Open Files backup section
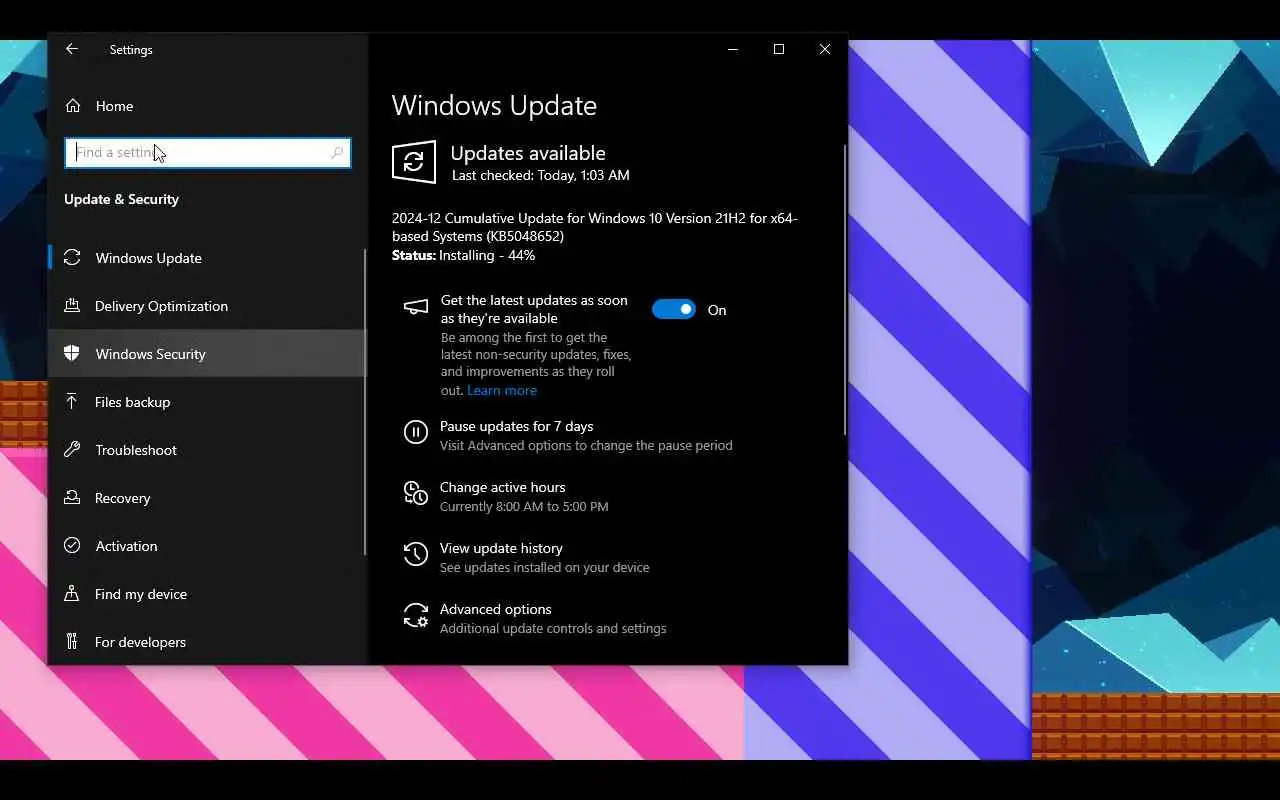 pos(207,402)
